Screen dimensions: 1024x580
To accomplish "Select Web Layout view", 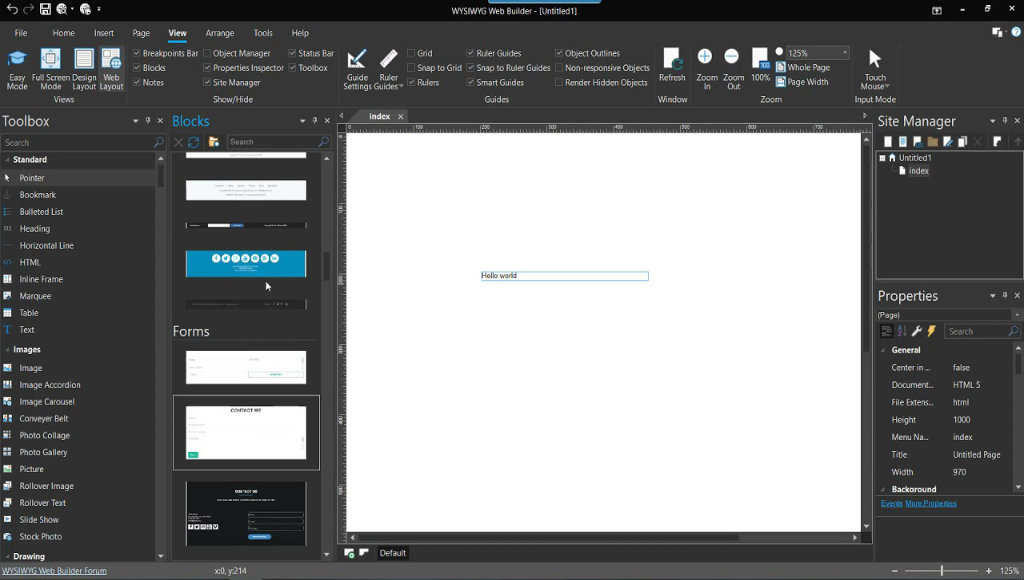I will 111,69.
